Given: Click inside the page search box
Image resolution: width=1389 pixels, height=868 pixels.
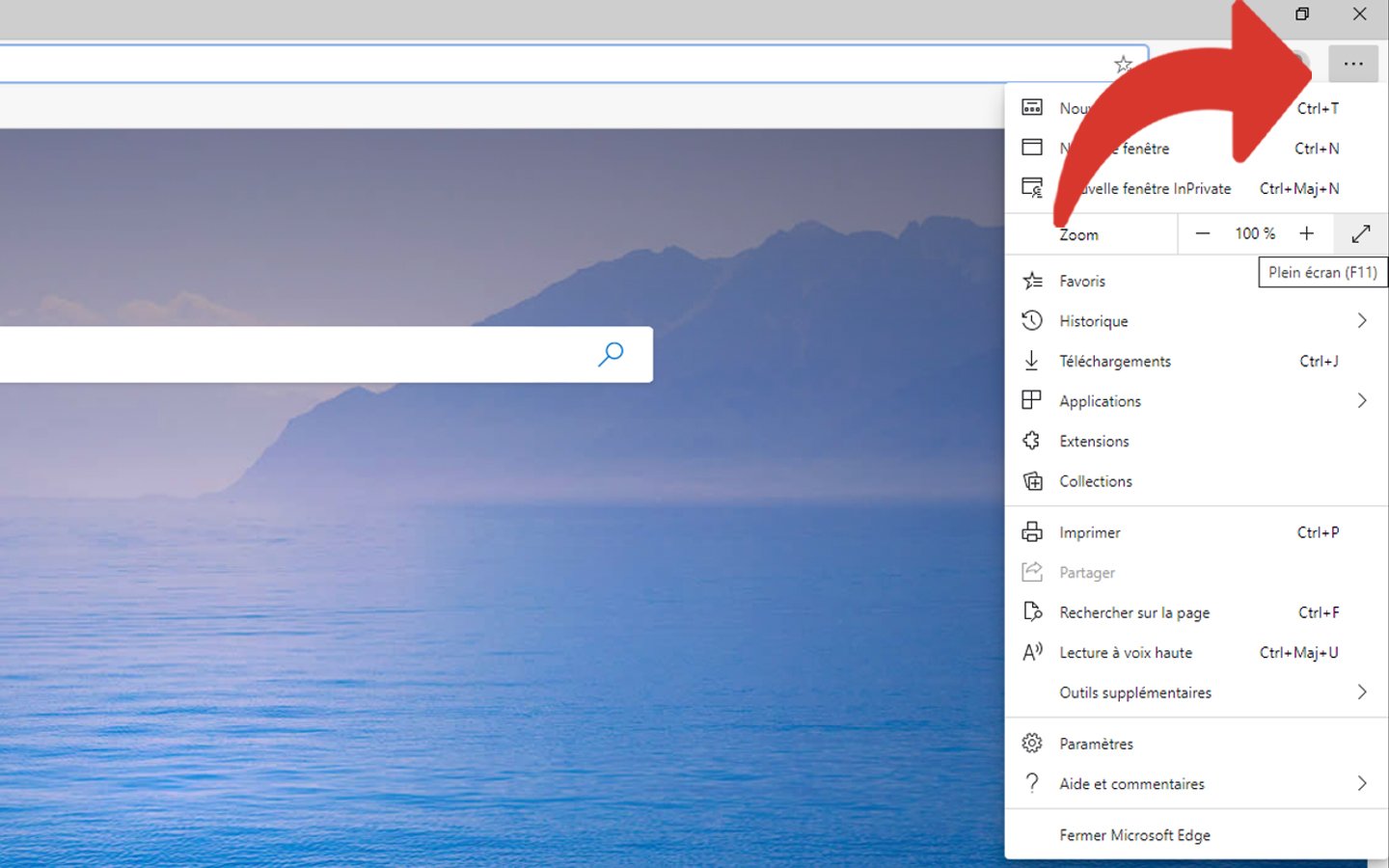Looking at the screenshot, I should click(289, 354).
